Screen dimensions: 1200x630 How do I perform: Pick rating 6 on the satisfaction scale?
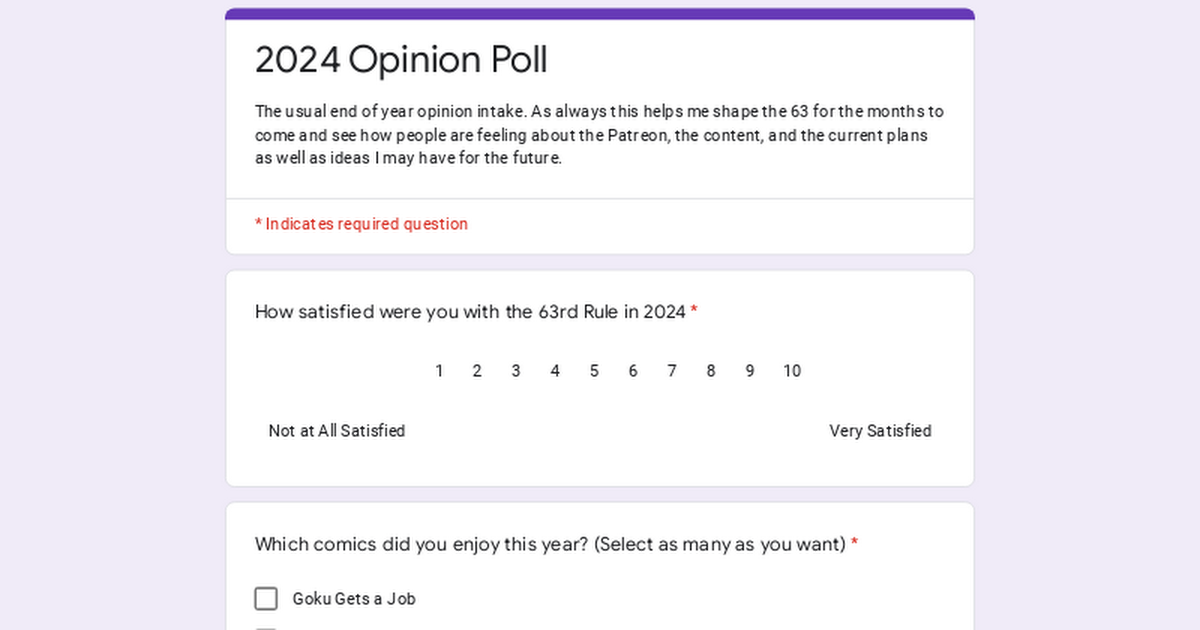pyautogui.click(x=633, y=371)
